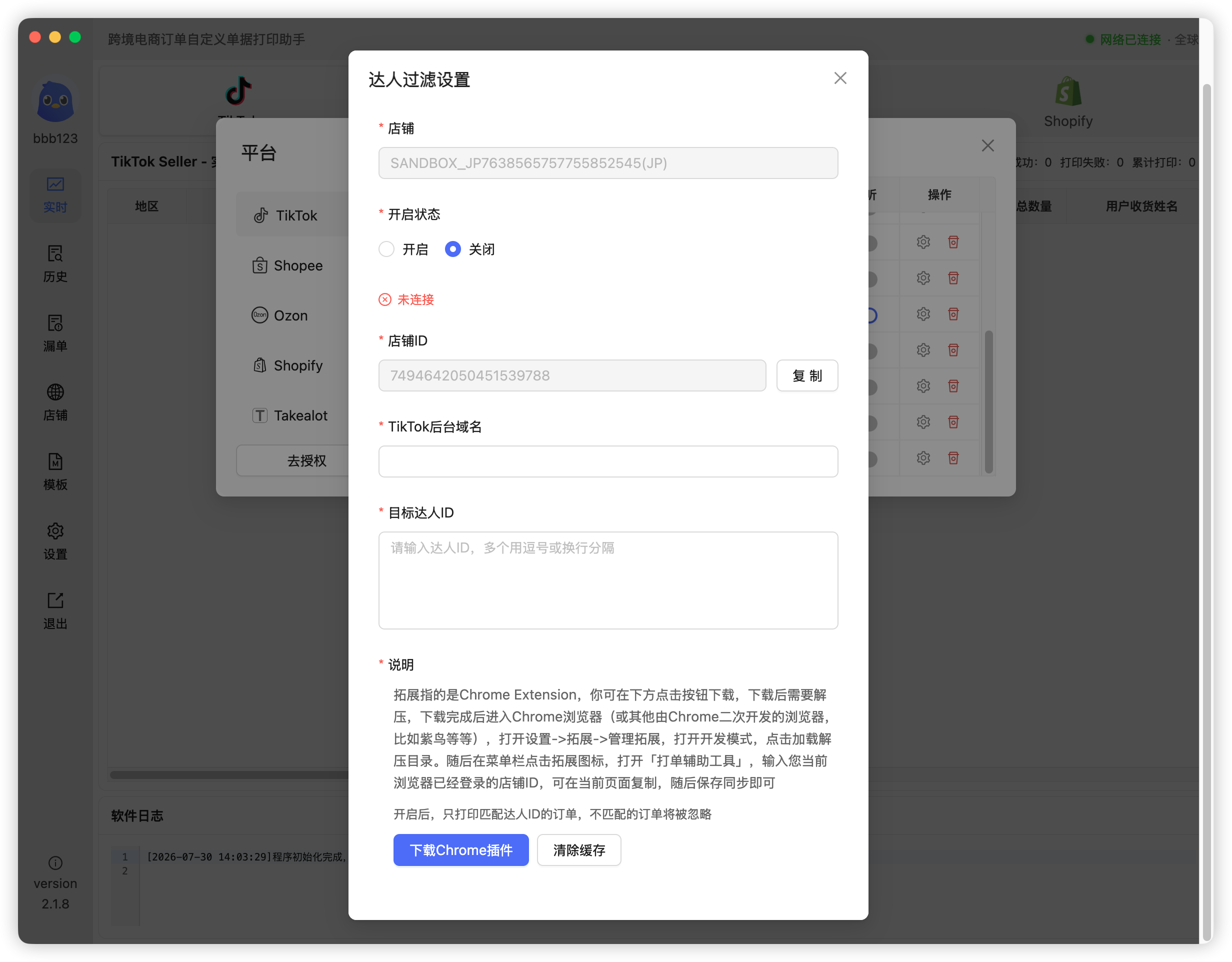Click the gear icon in second 操作 row

[923, 277]
